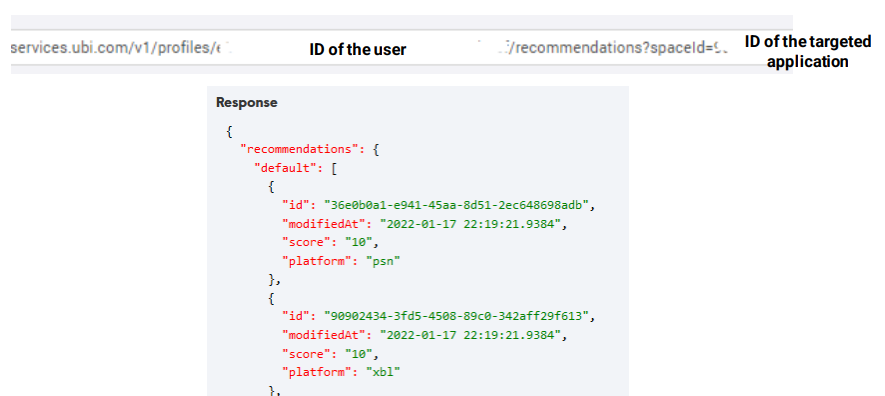Select the id value starting 90902434
The image size is (885, 396).
[x=457, y=316]
